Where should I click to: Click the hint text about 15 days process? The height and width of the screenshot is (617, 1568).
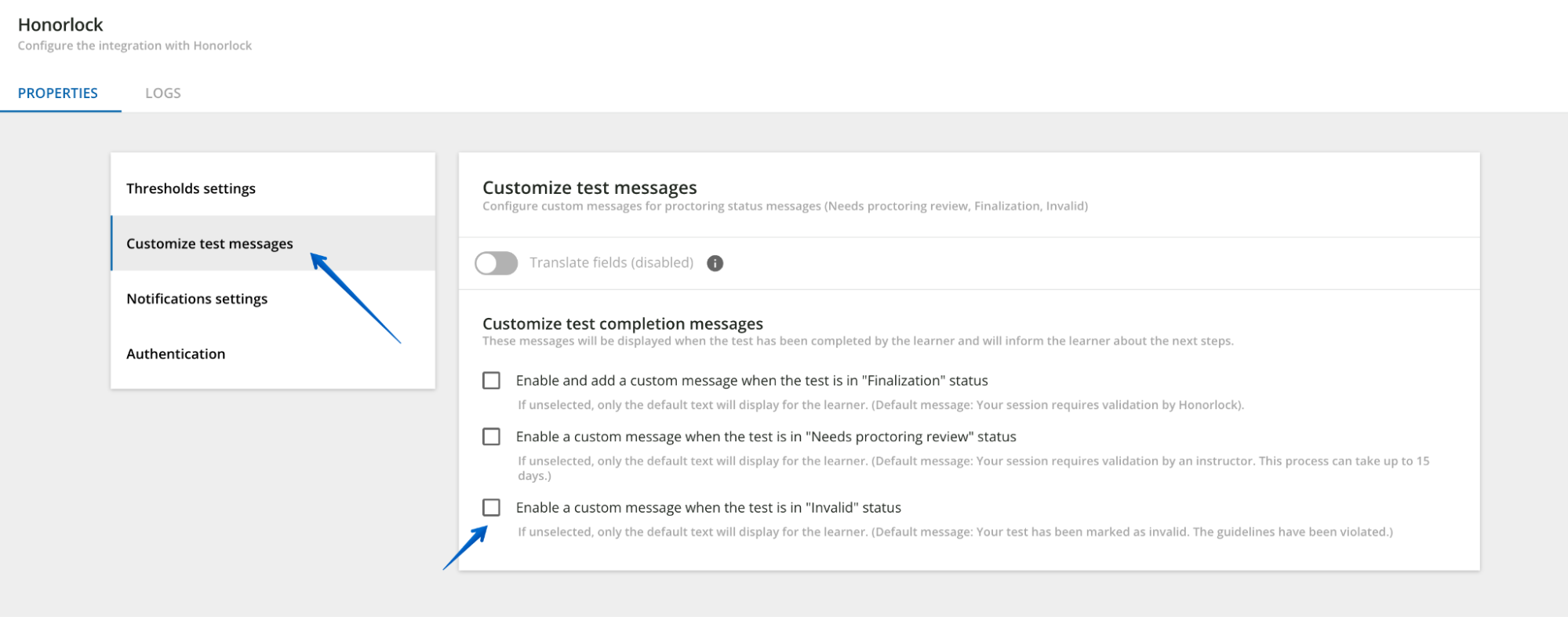pyautogui.click(x=973, y=468)
